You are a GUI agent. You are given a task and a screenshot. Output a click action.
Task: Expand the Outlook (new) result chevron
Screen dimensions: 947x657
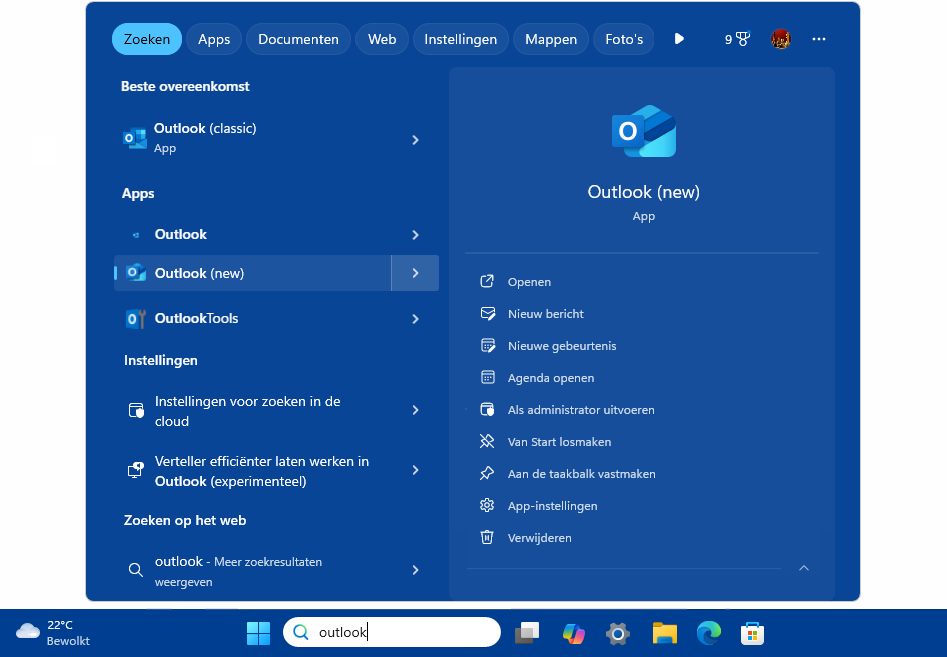point(416,273)
